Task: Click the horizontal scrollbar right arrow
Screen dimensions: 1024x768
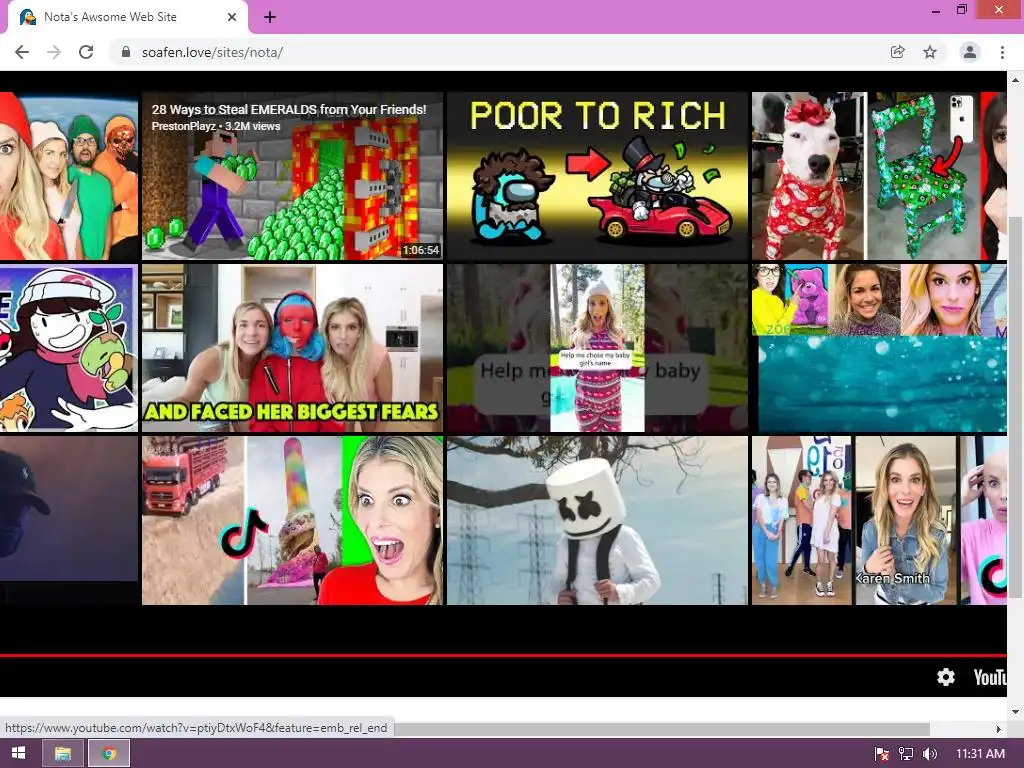Action: (x=999, y=729)
